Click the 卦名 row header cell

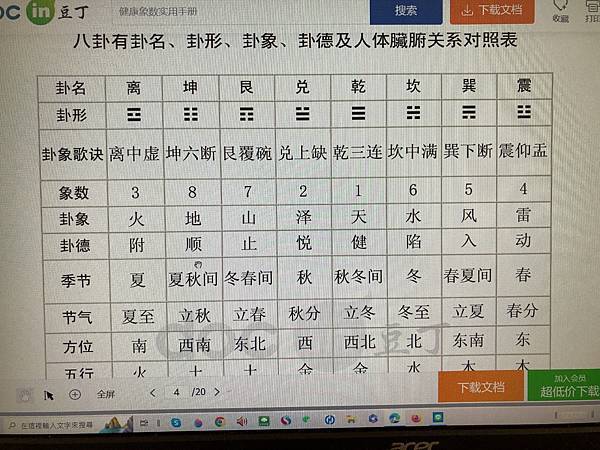point(71,89)
